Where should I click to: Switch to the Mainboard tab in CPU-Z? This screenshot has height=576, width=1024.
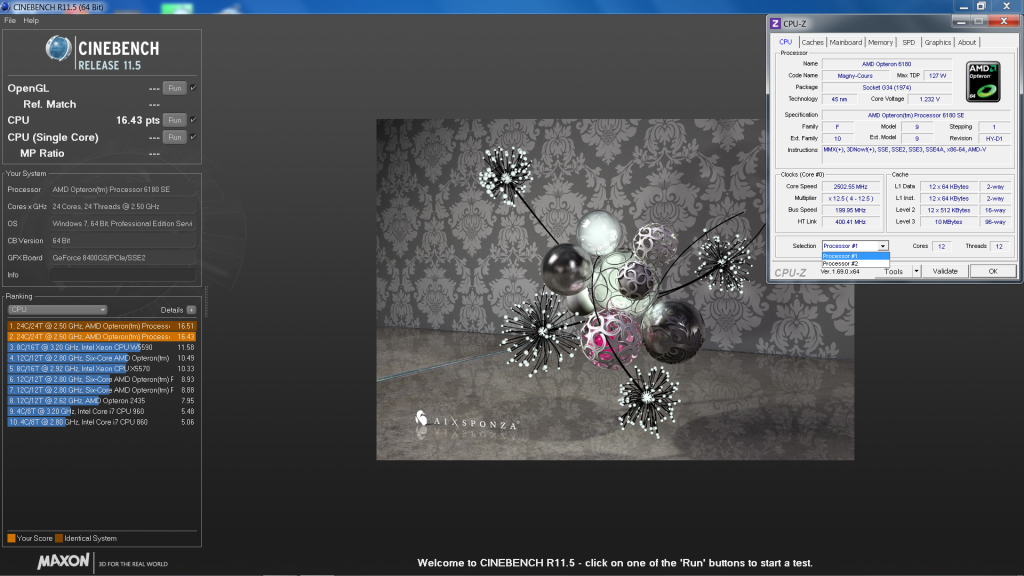[845, 42]
